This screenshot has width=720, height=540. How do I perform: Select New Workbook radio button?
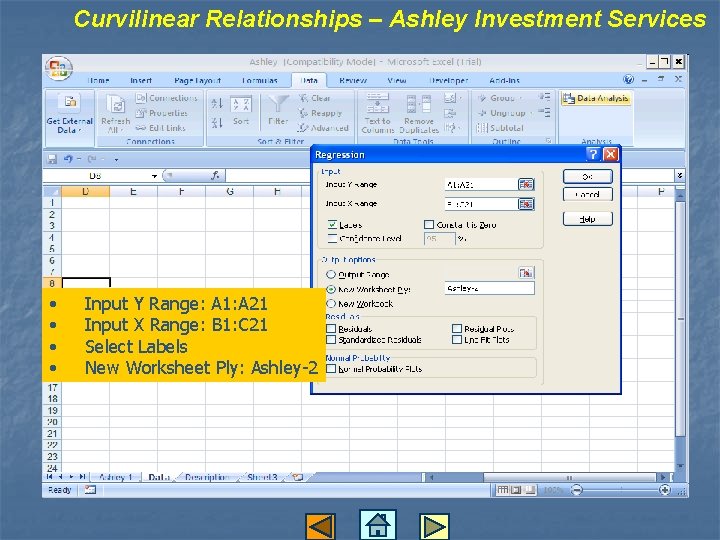(x=331, y=304)
